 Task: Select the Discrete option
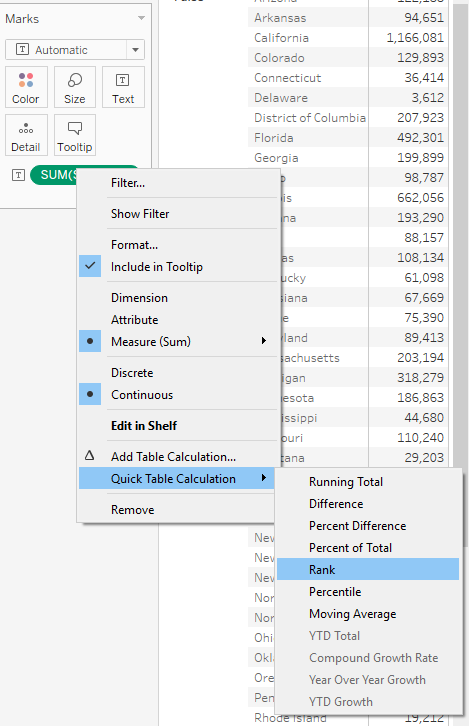[x=132, y=373]
